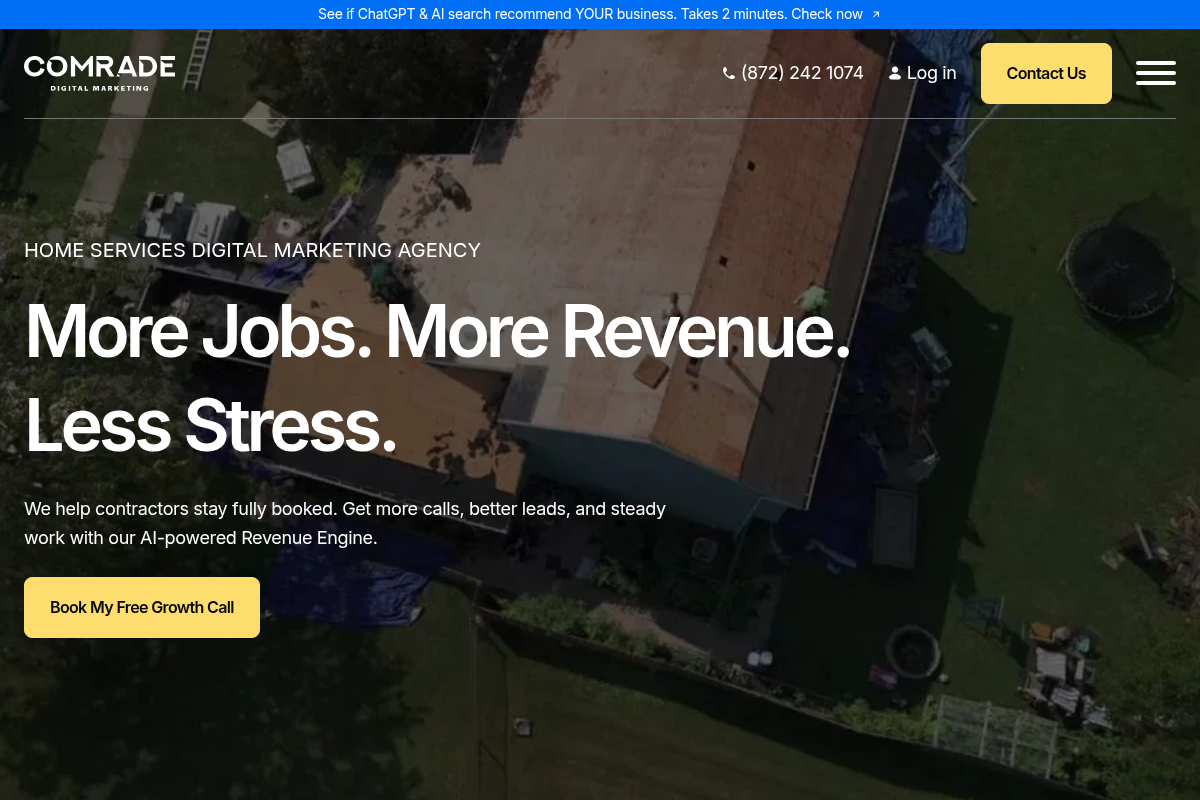Open the hamburger navigation menu

point(1155,73)
